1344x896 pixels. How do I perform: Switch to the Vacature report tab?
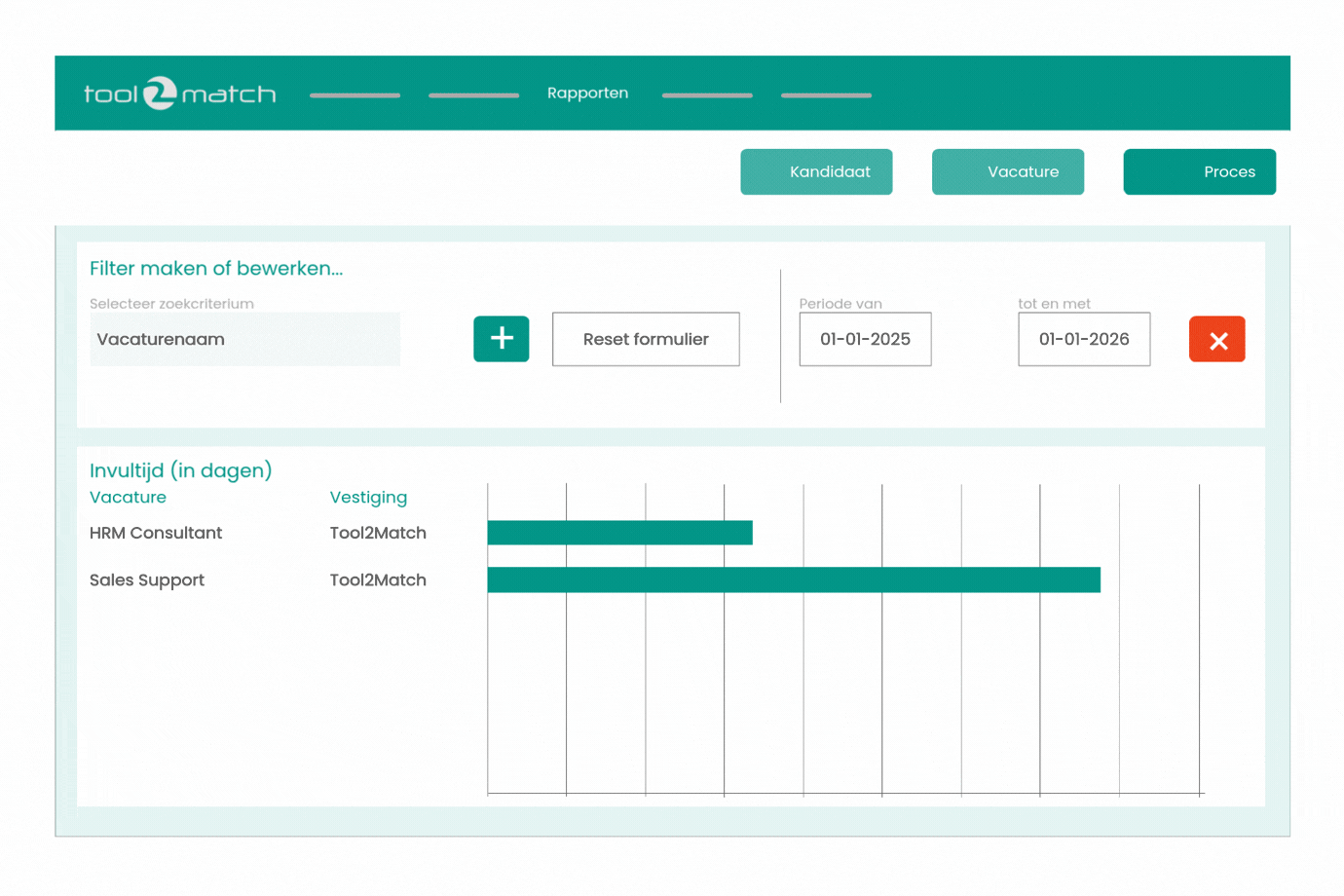coord(1007,172)
